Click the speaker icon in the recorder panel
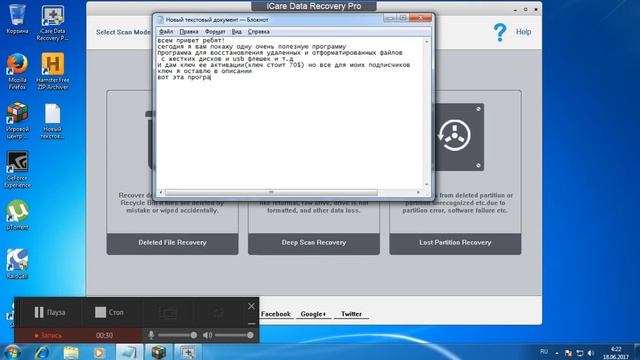This screenshot has width=640, height=360. (207, 335)
